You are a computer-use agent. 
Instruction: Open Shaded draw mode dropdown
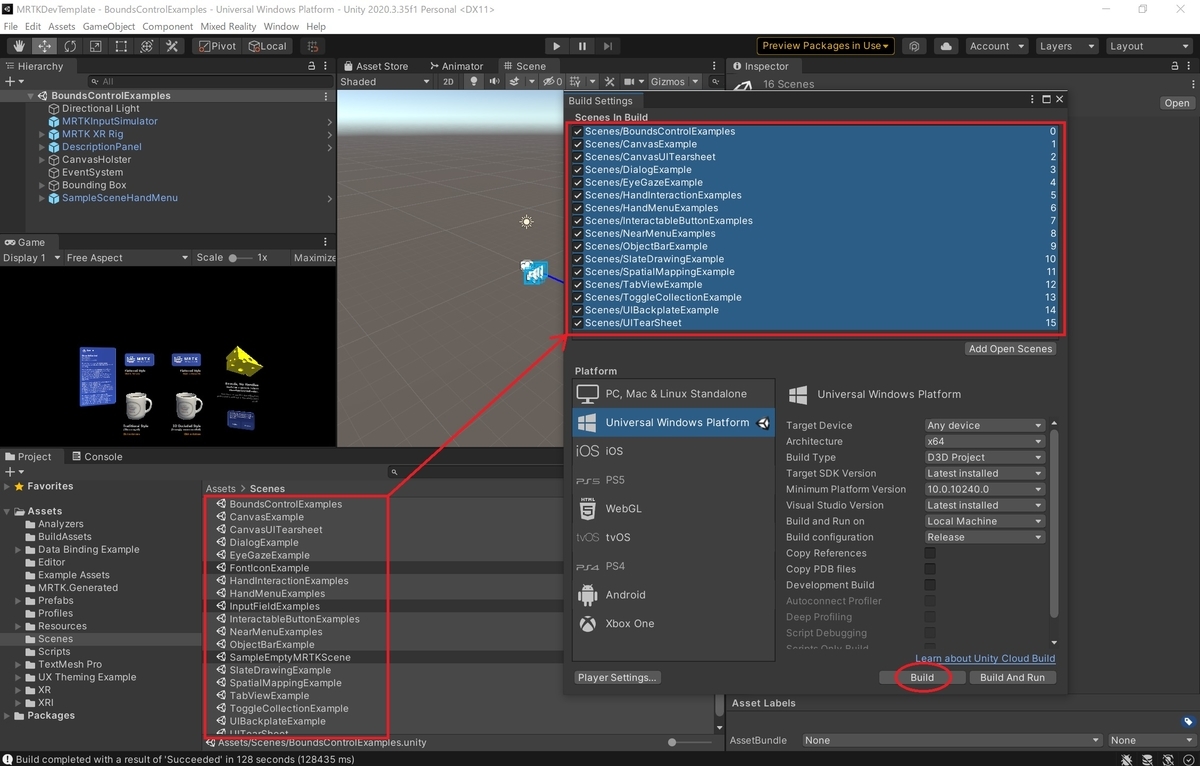pyautogui.click(x=385, y=82)
